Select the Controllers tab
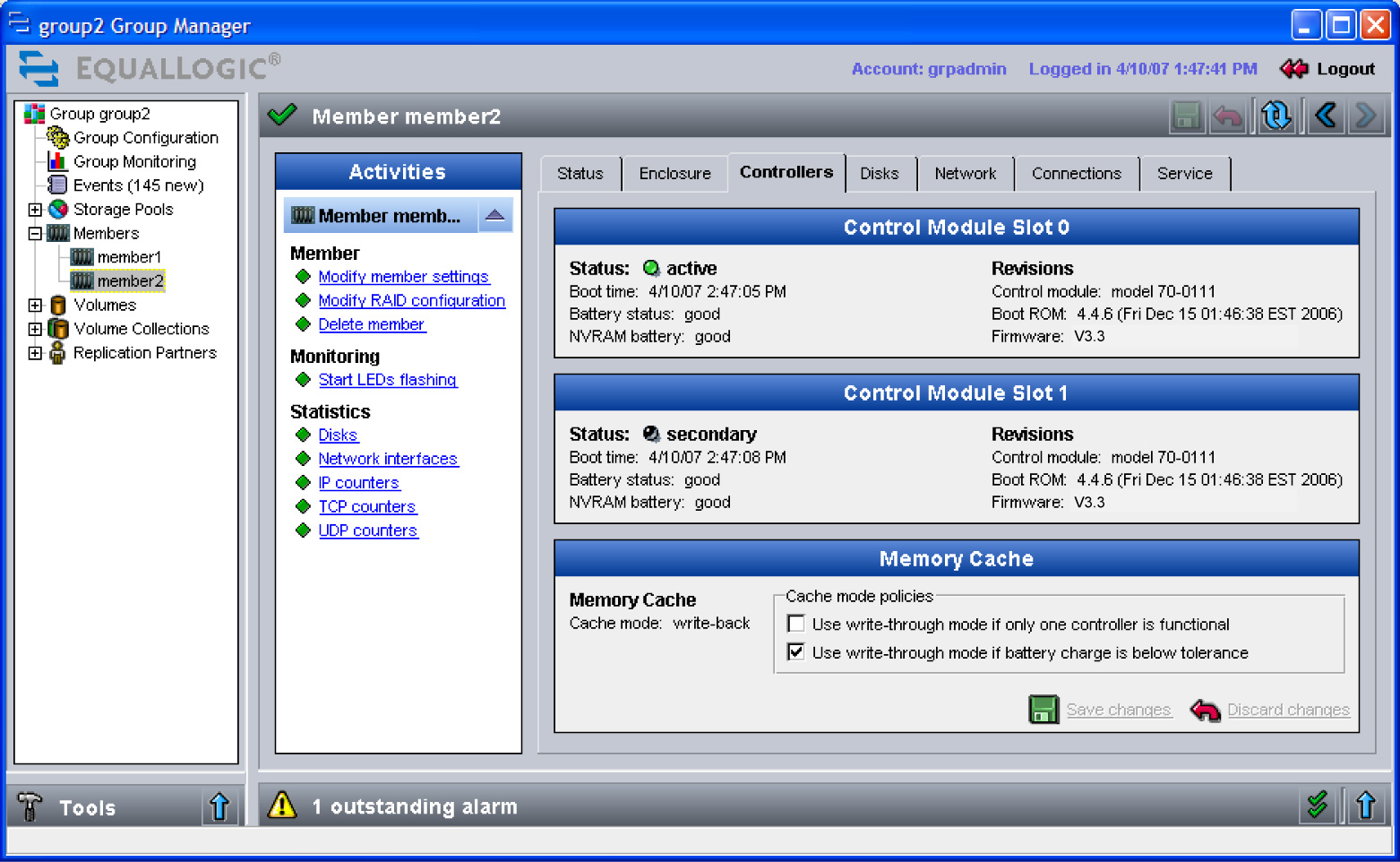Screen dimensions: 1400x862 [x=786, y=172]
